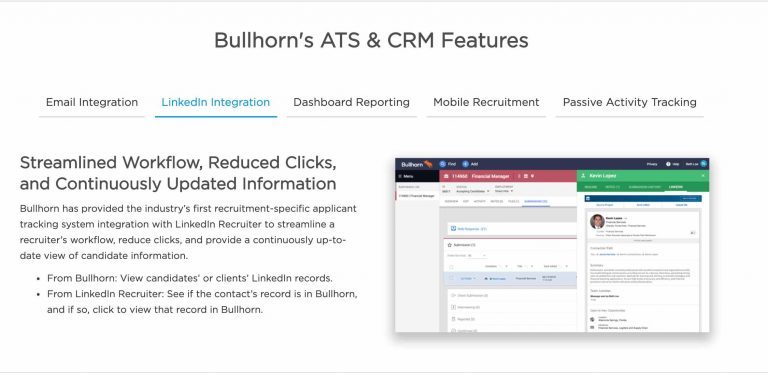The width and height of the screenshot is (768, 373).
Task: Click the user avatar beside Beth Lee
Action: pos(703,163)
